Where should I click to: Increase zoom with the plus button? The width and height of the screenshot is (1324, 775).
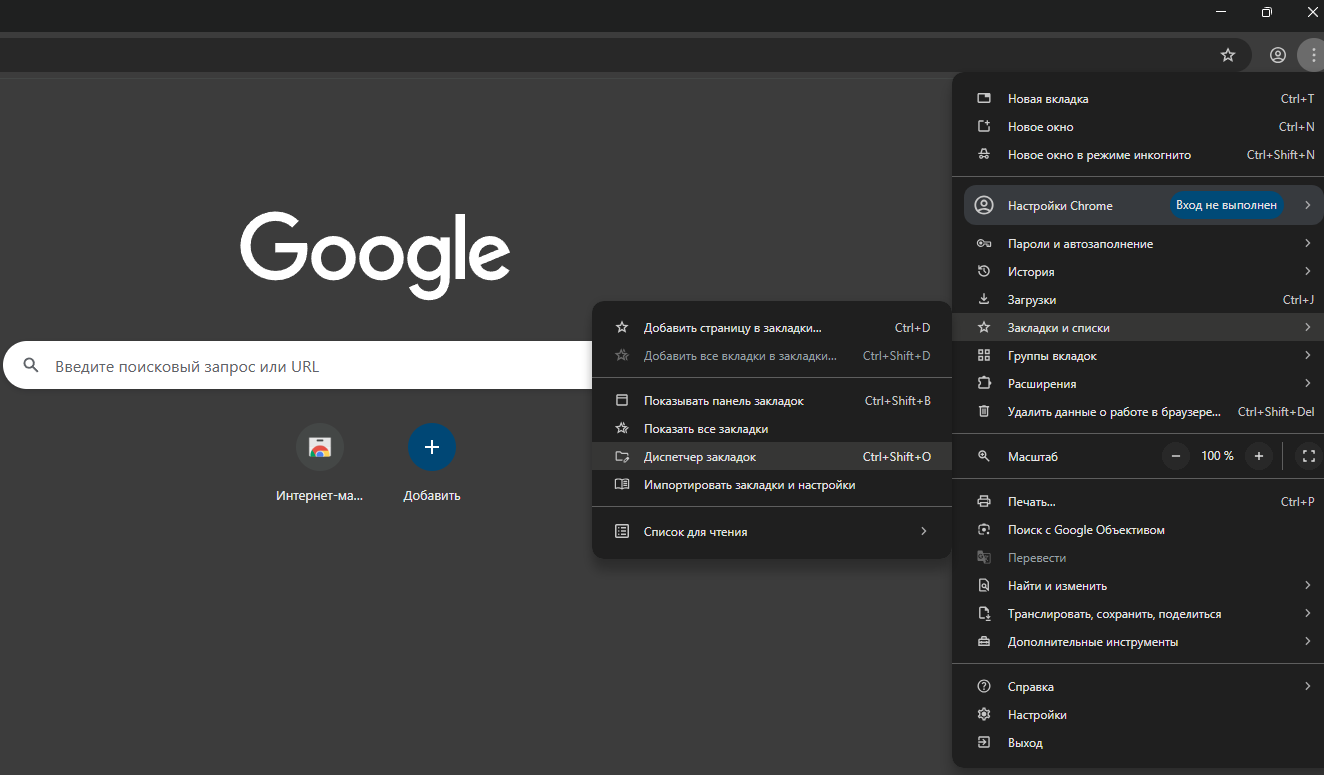[1259, 456]
